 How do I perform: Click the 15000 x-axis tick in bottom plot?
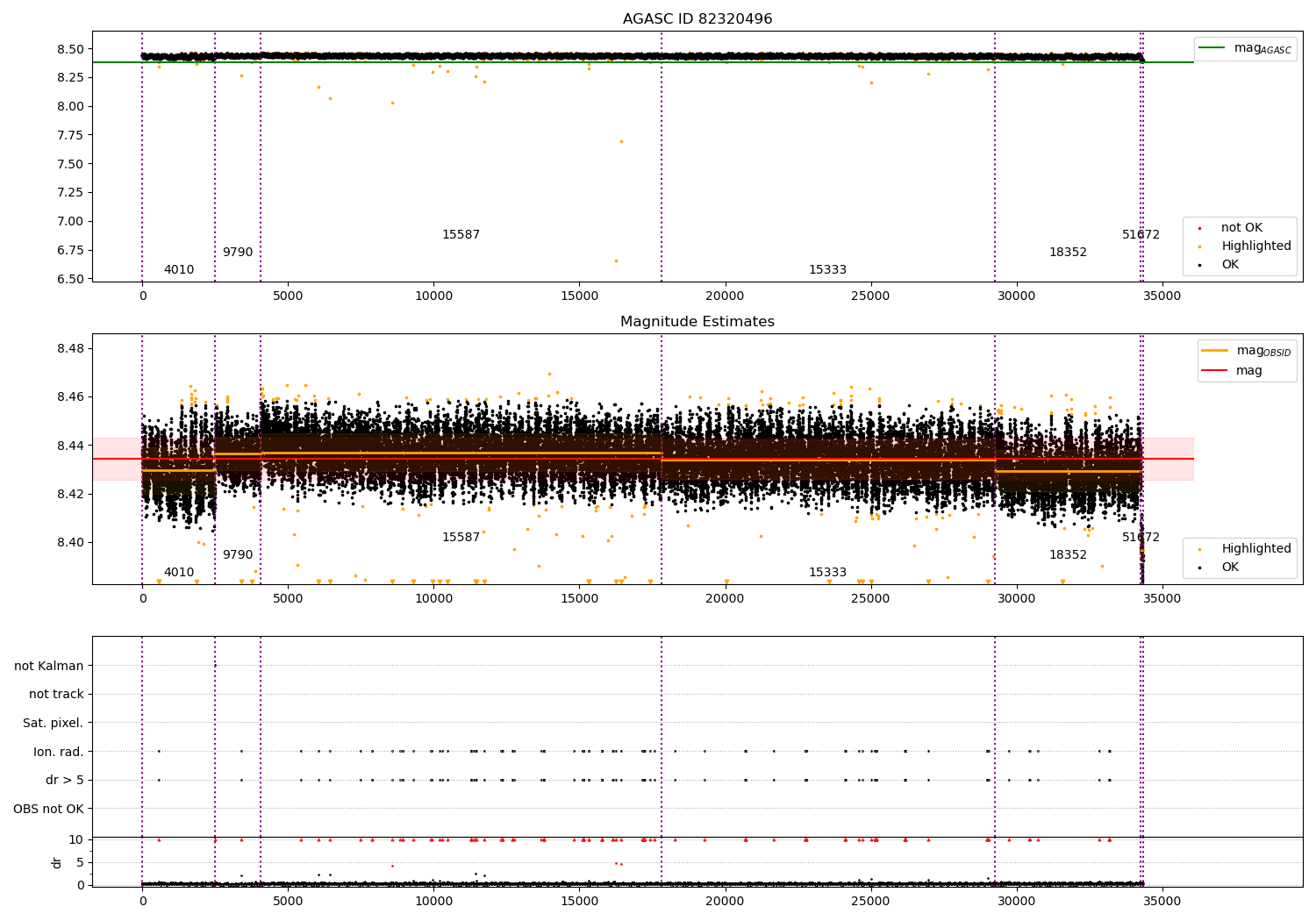coord(579,901)
